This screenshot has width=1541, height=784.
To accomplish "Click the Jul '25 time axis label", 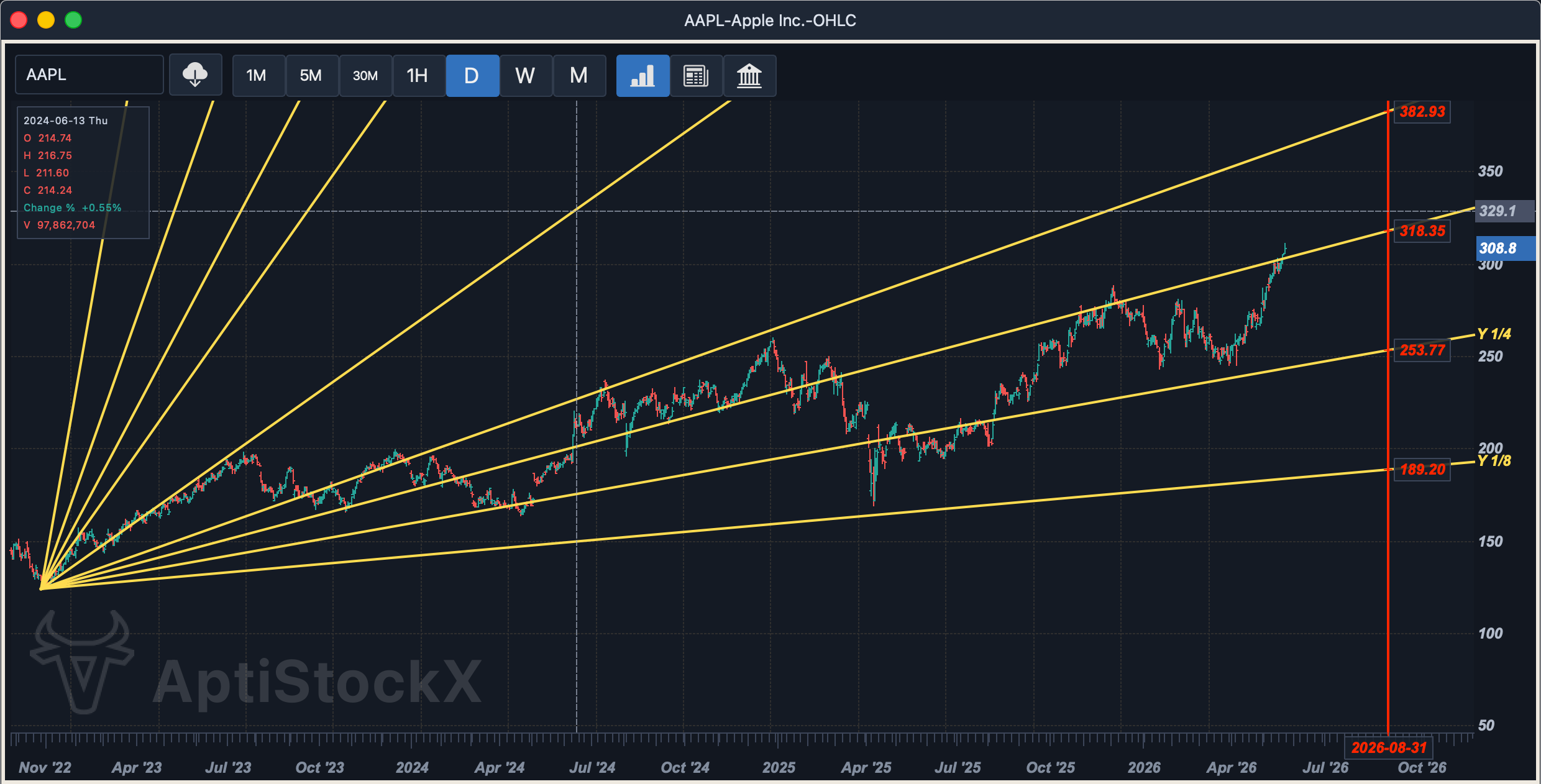I will tap(958, 768).
